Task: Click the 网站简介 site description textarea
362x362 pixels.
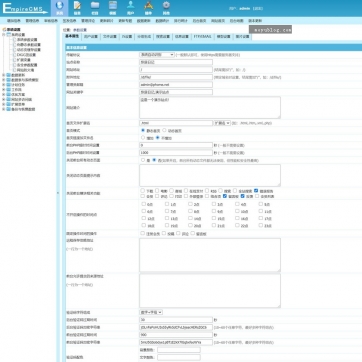Action: click(x=210, y=107)
